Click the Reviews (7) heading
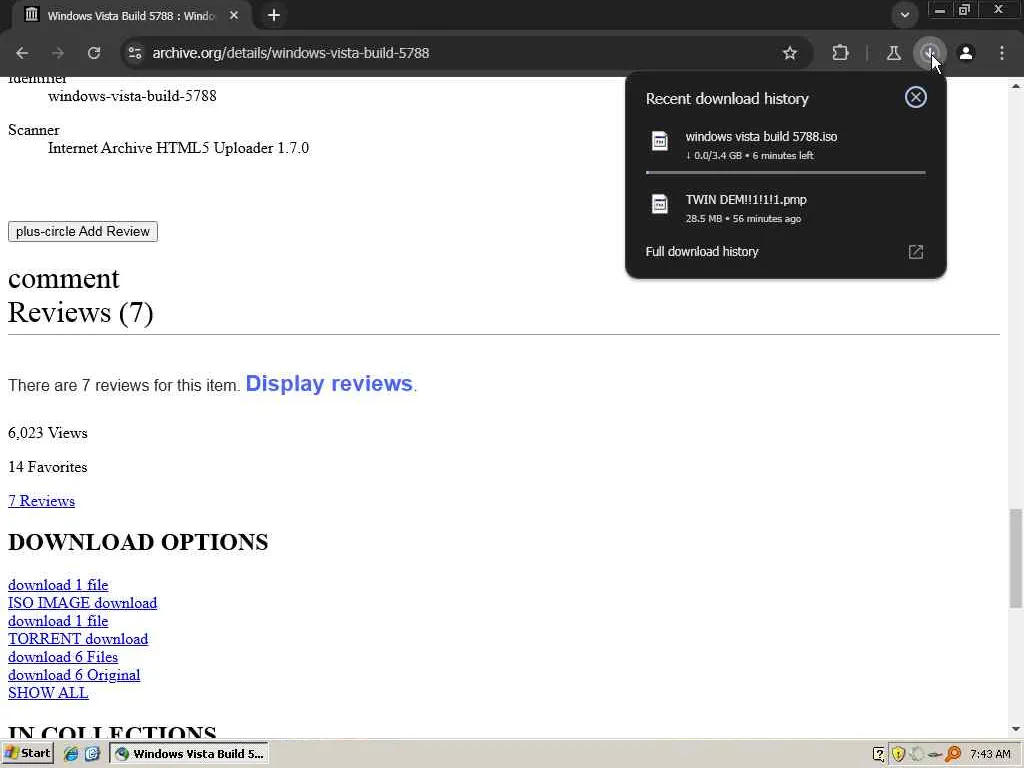Screen dimensions: 1024x768 tap(81, 313)
